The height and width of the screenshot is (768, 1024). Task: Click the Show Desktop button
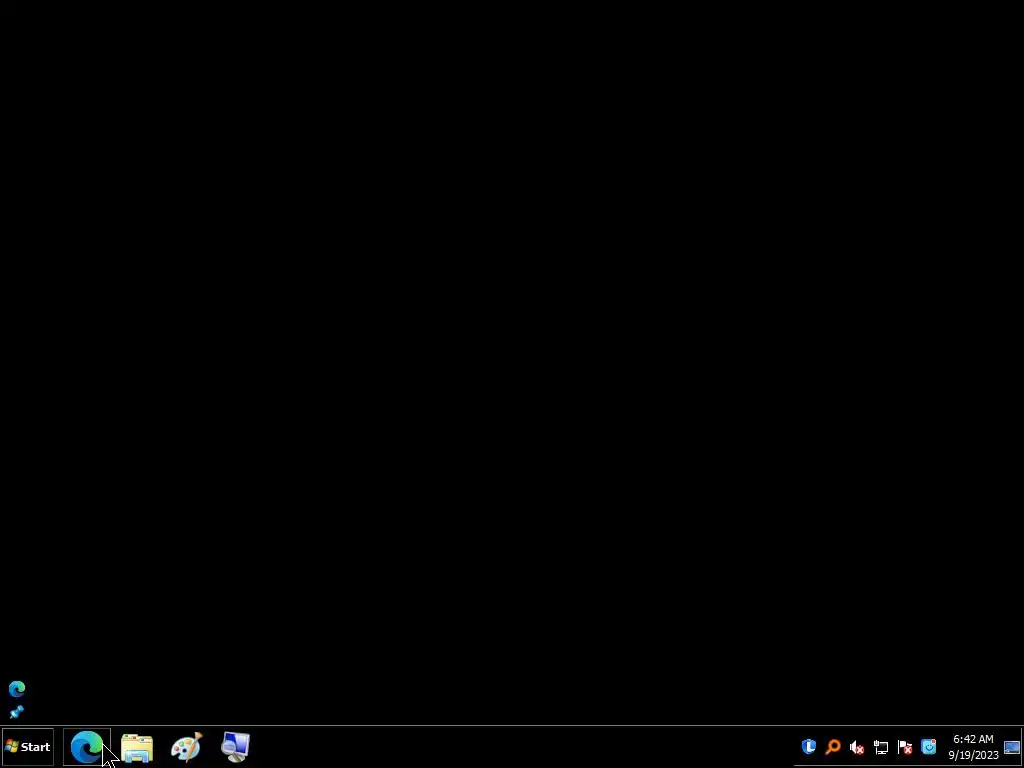point(1012,747)
